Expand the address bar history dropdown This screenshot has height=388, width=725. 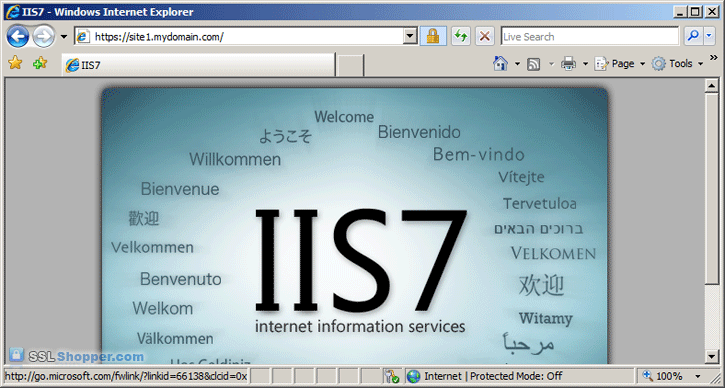[410, 37]
